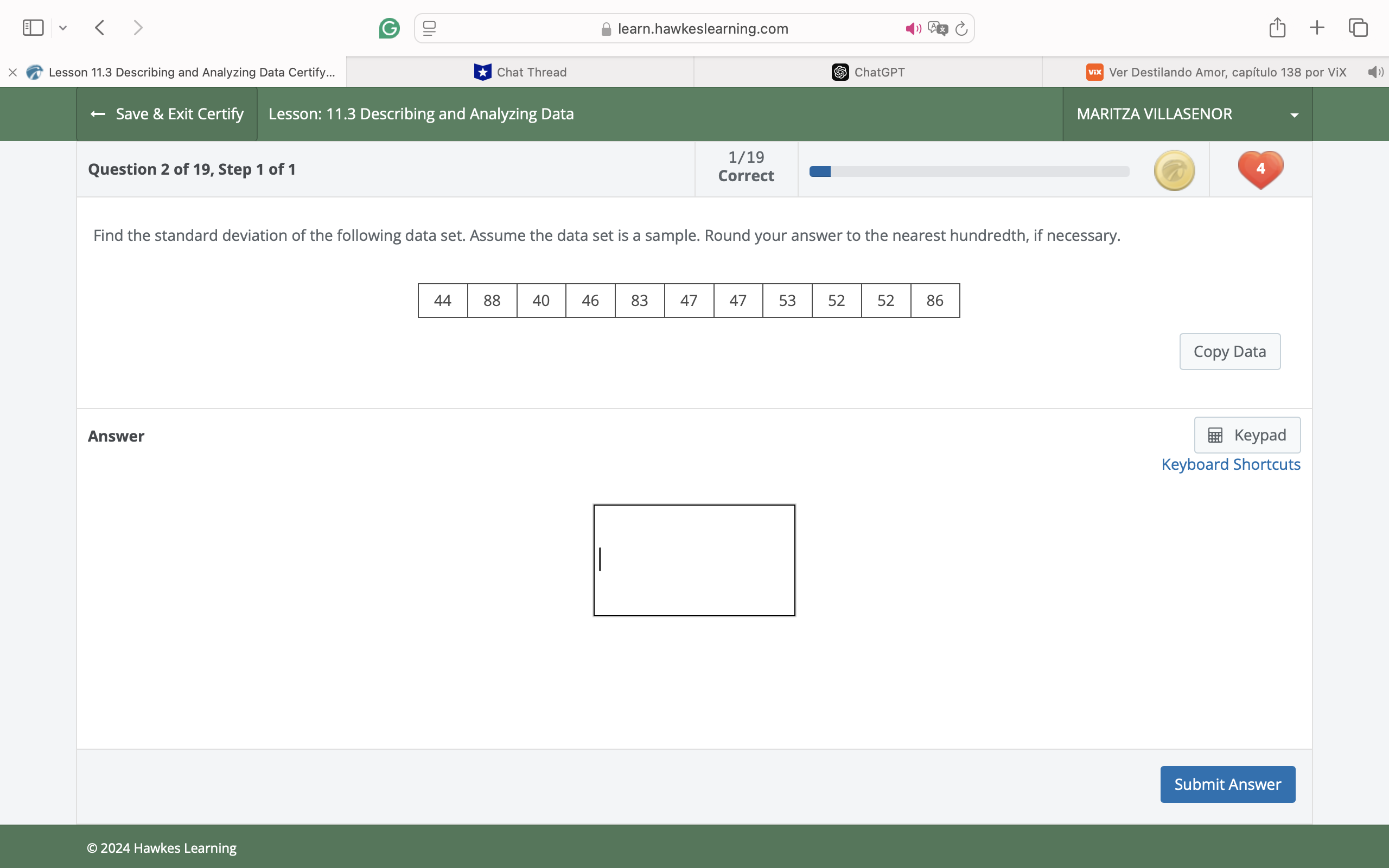Open the tab group chevron dropdown
Viewport: 1389px width, 868px height.
63,28
